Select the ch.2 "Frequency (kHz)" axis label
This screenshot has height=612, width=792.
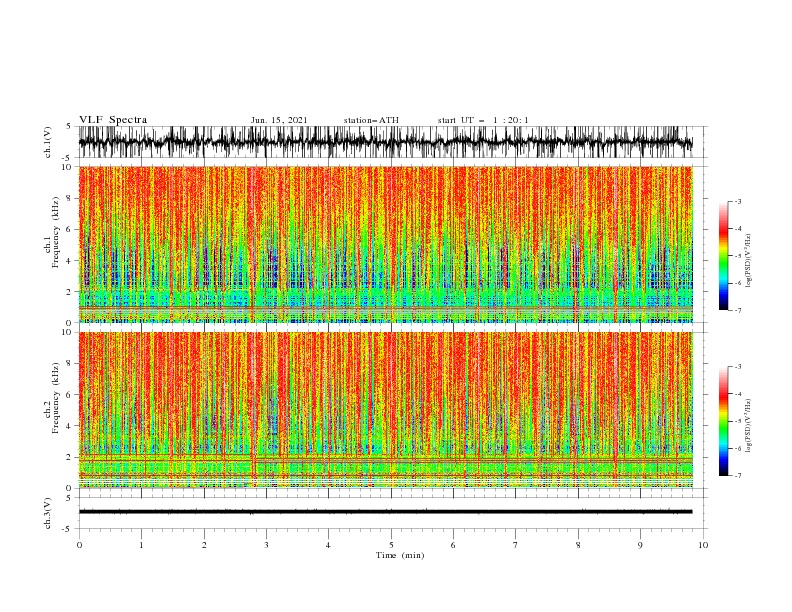56,397
